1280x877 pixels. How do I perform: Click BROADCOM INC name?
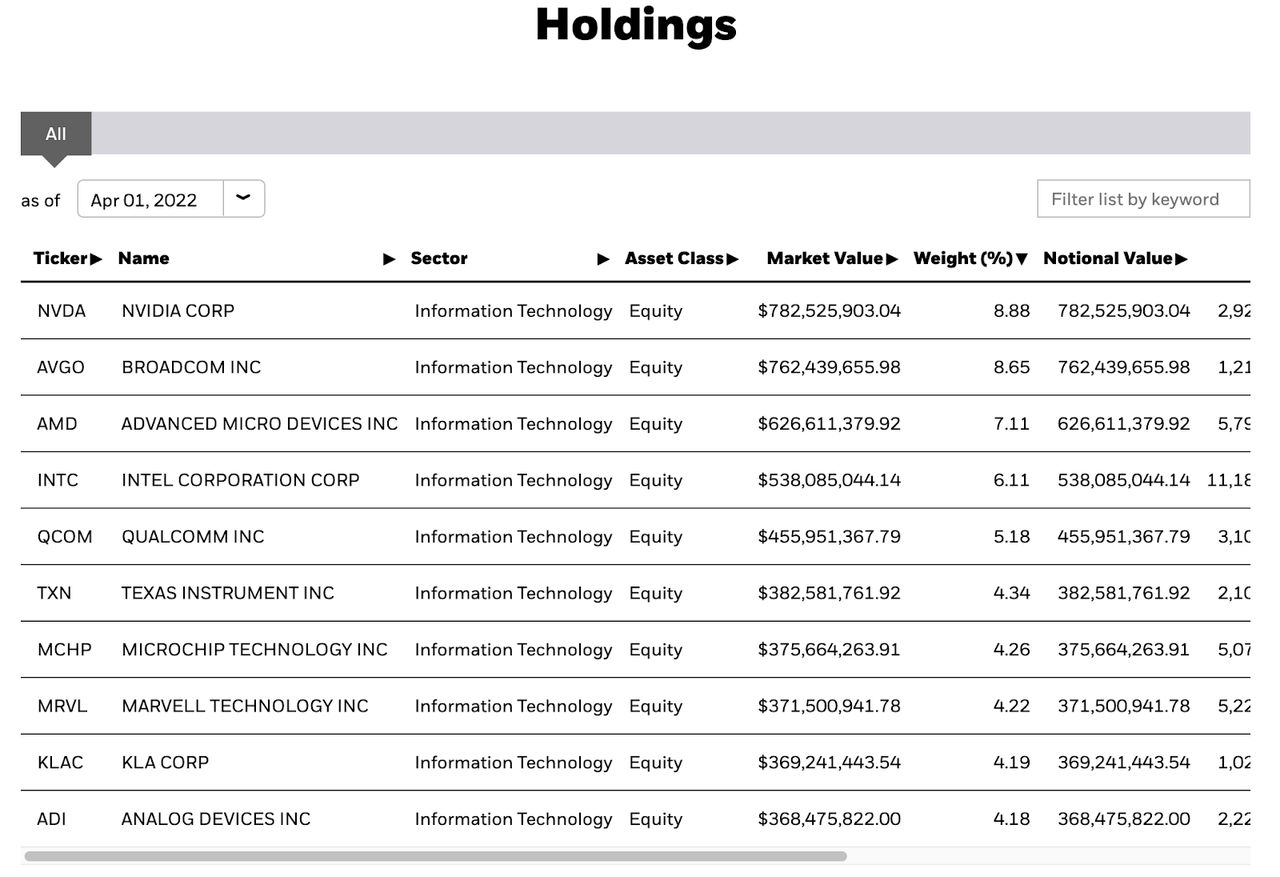tap(191, 367)
